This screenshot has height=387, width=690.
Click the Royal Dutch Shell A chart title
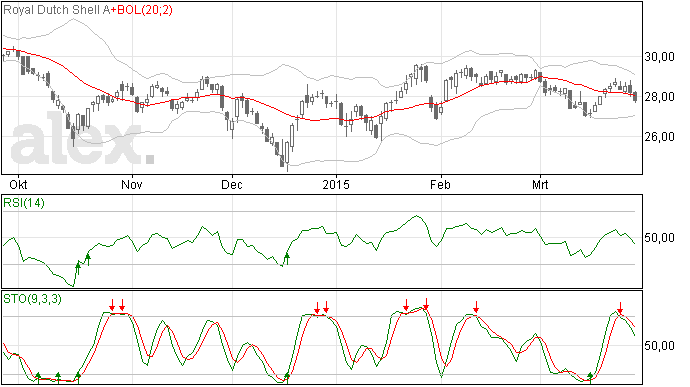56,10
